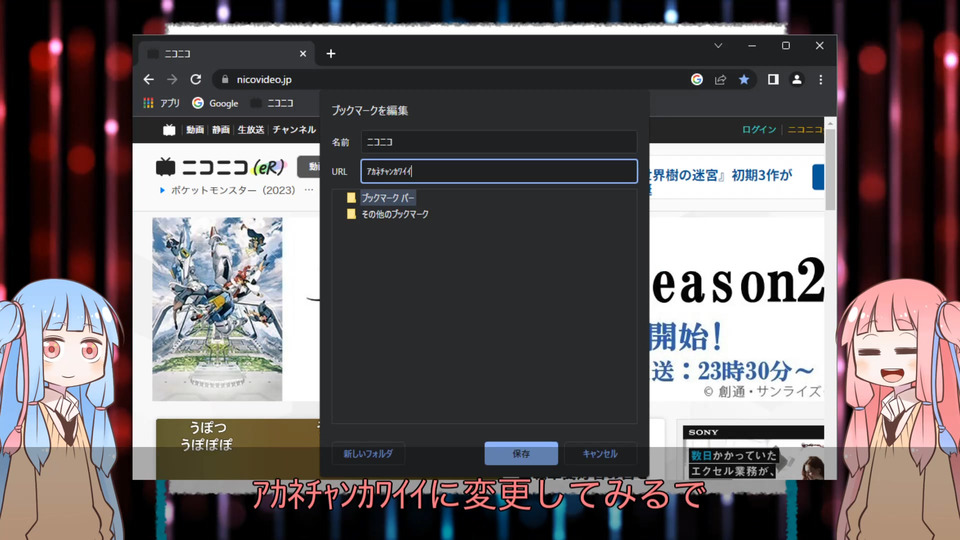The height and width of the screenshot is (540, 960).
Task: Click the 新しいフォルダ button
Action: (368, 454)
